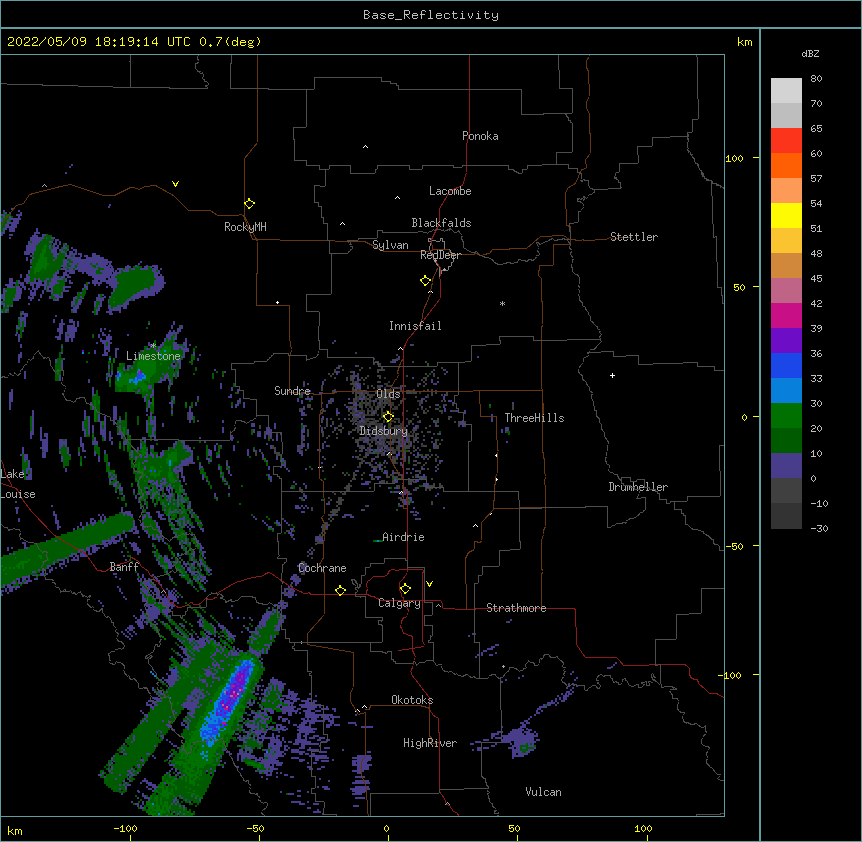Click the Banff map label
The height and width of the screenshot is (842, 862).
pos(124,567)
